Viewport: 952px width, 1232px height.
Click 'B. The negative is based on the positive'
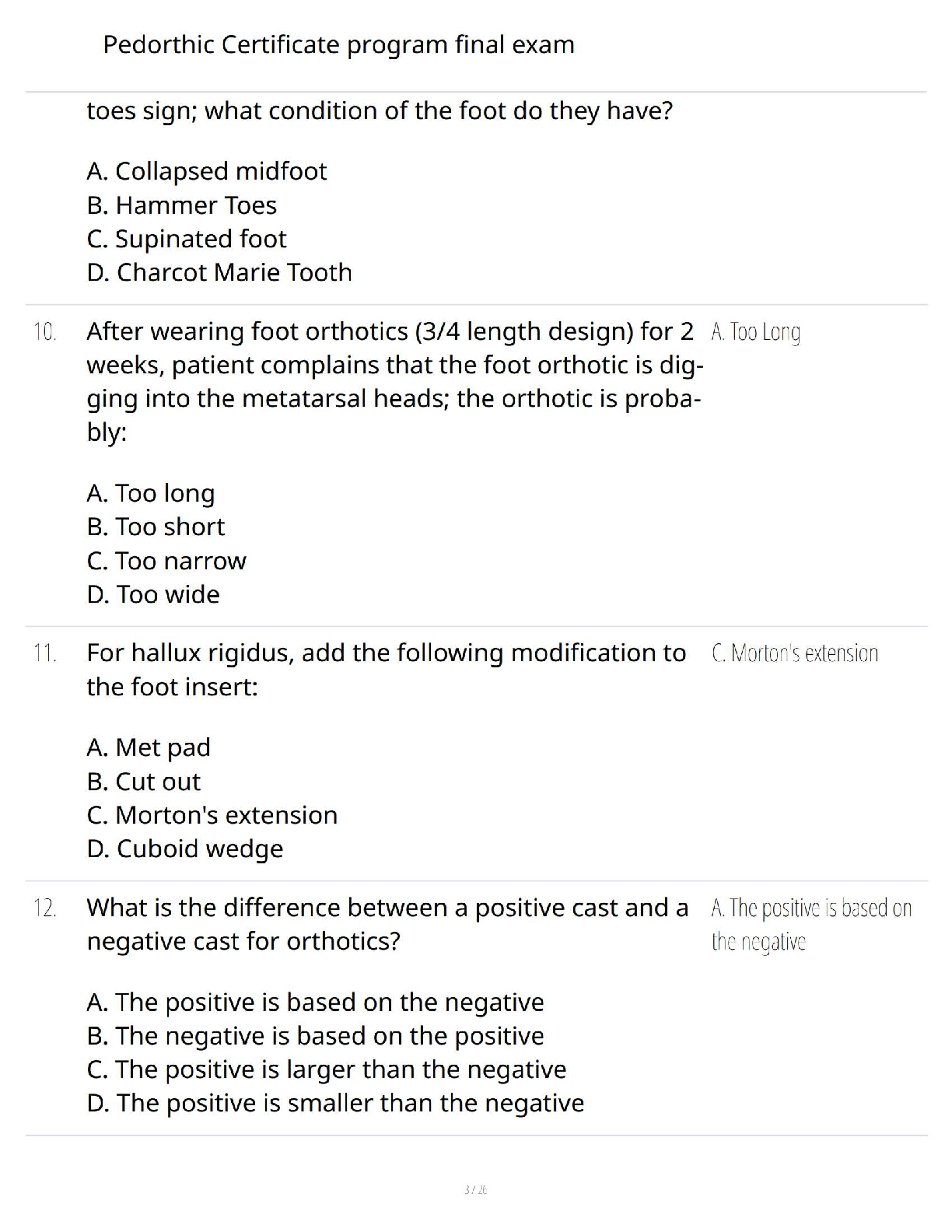[x=314, y=1036]
